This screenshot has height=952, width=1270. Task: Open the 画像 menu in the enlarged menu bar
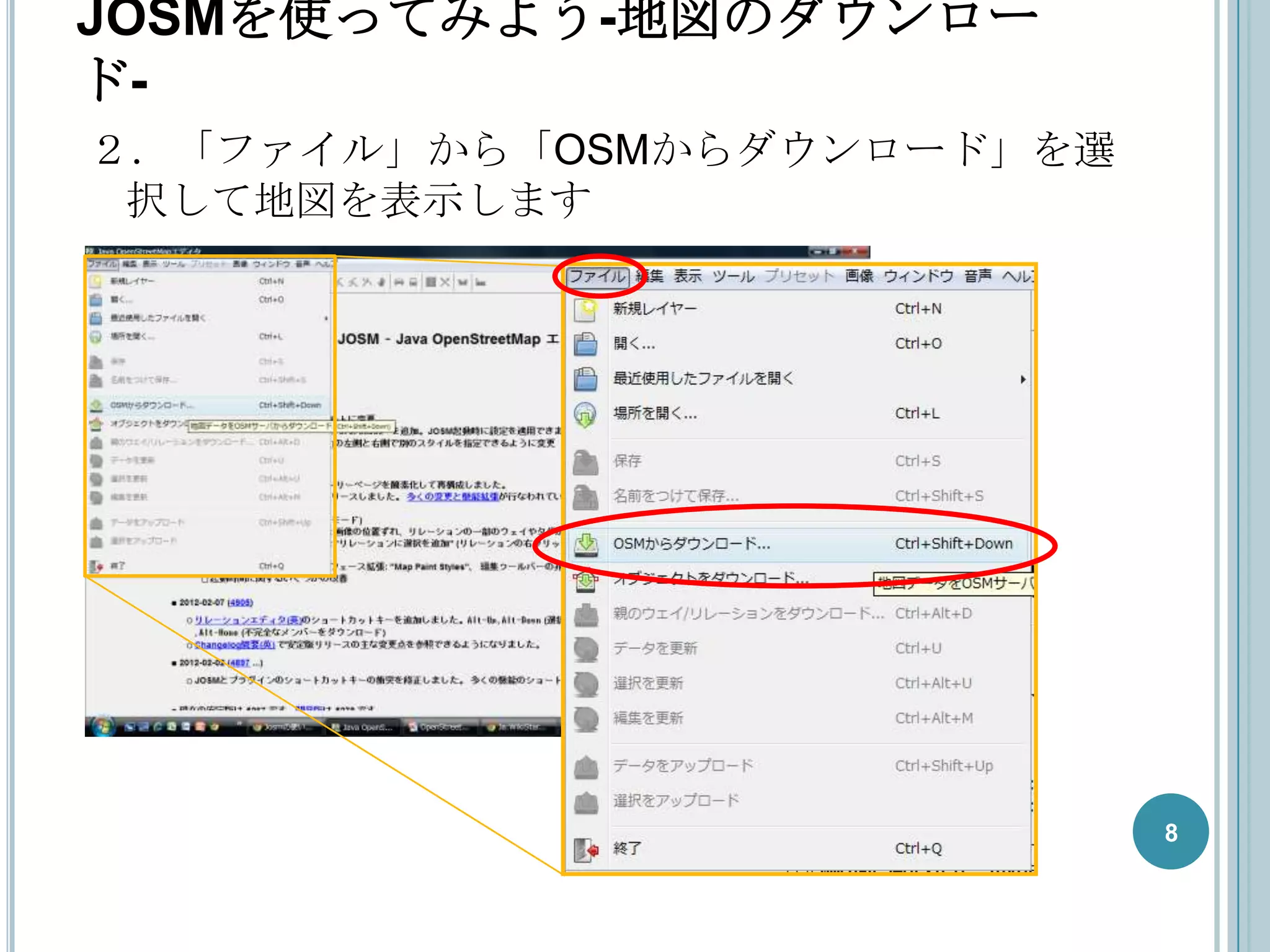pos(859,276)
